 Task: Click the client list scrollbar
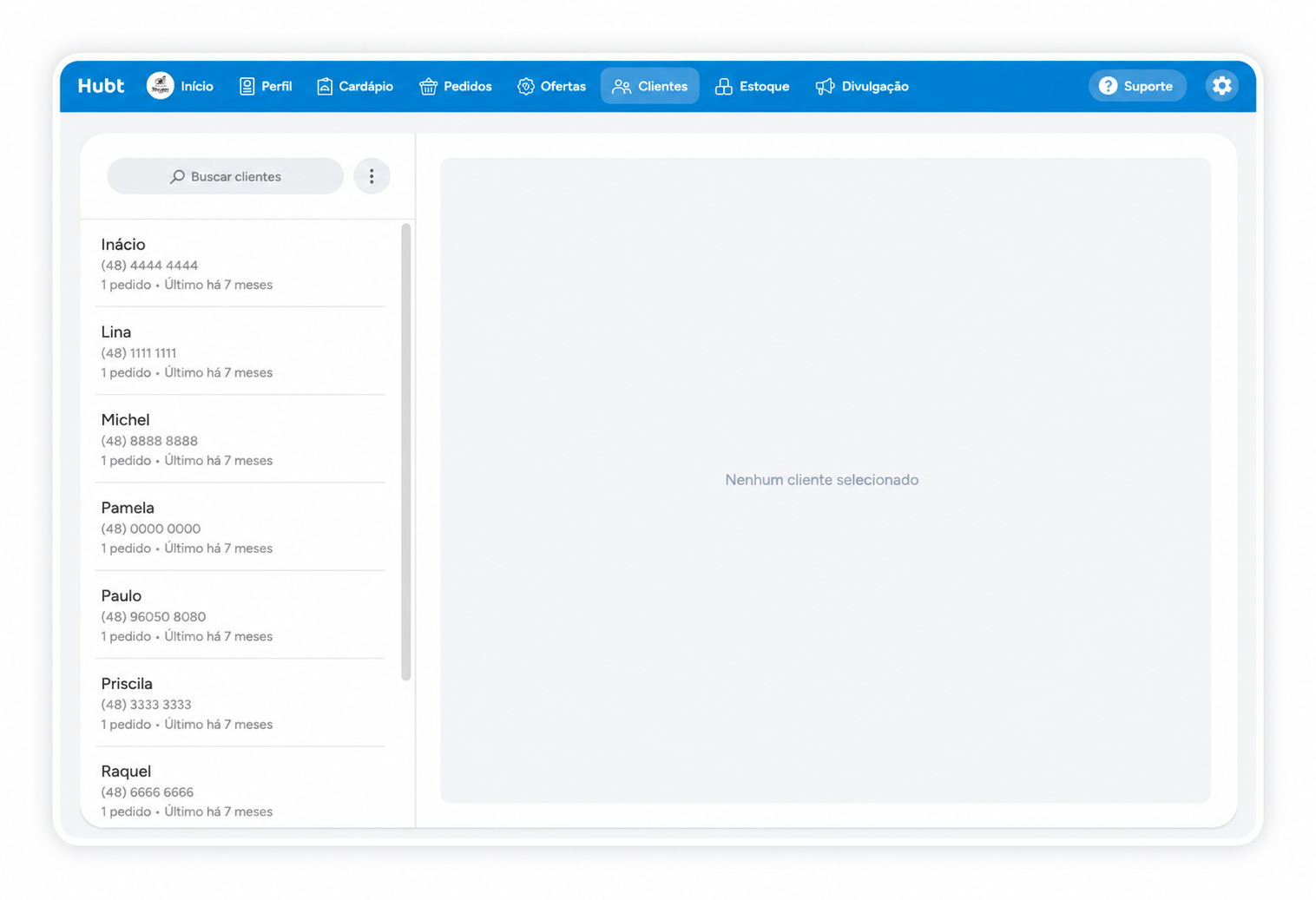(x=406, y=452)
